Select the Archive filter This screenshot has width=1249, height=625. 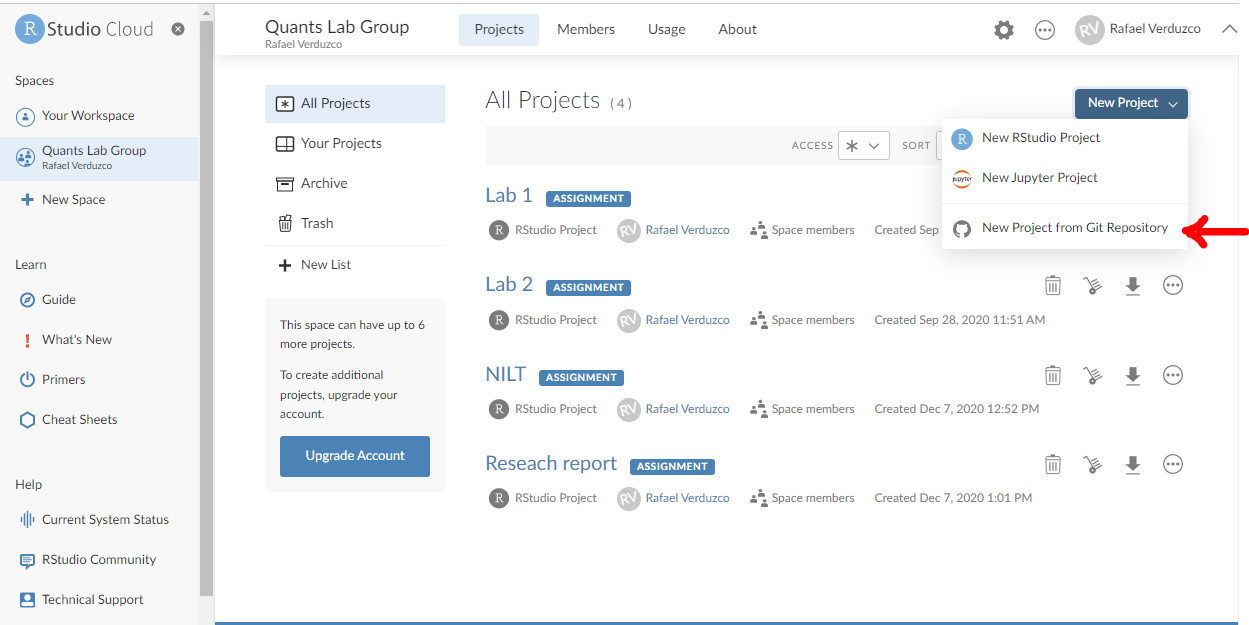(325, 183)
